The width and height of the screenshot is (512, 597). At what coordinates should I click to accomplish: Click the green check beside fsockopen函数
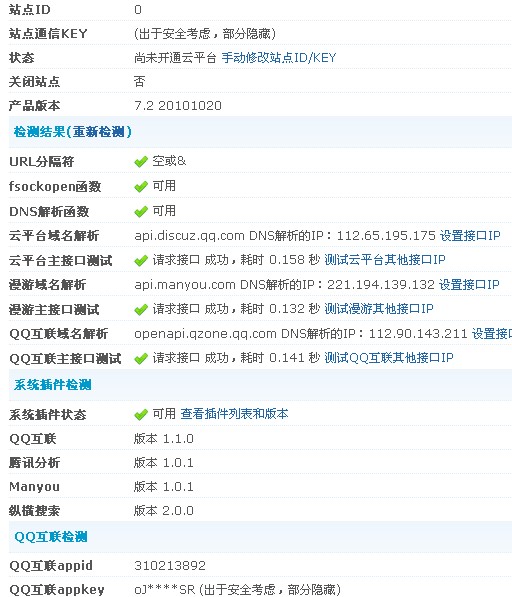(x=141, y=186)
